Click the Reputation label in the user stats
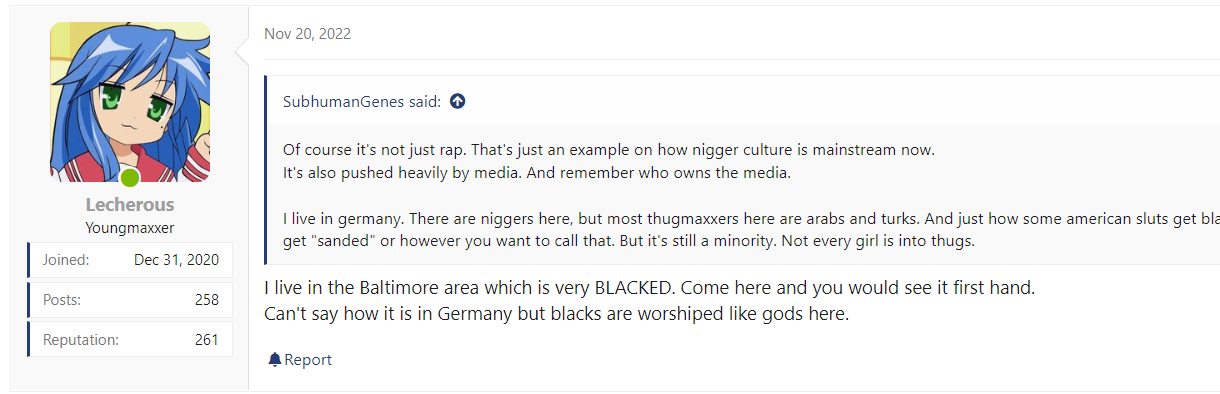This screenshot has width=1220, height=394. point(81,340)
